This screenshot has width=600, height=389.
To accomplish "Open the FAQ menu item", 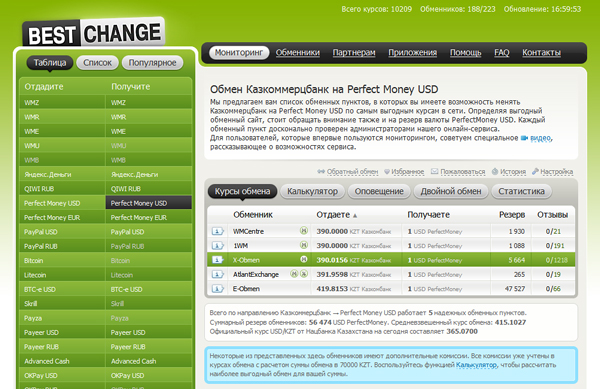I will (x=502, y=52).
